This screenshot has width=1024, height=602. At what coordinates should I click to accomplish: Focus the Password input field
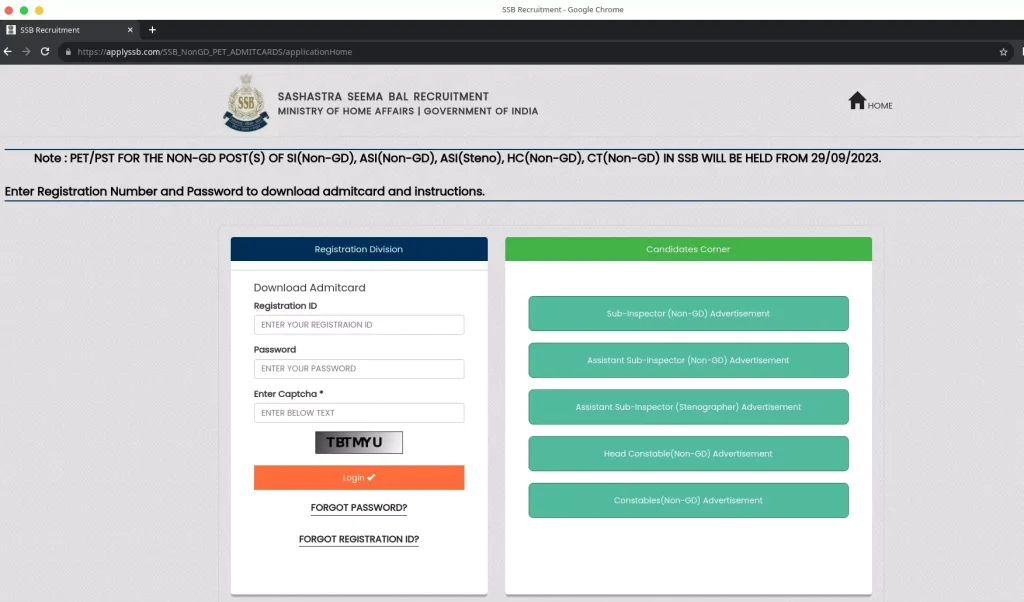(x=359, y=369)
